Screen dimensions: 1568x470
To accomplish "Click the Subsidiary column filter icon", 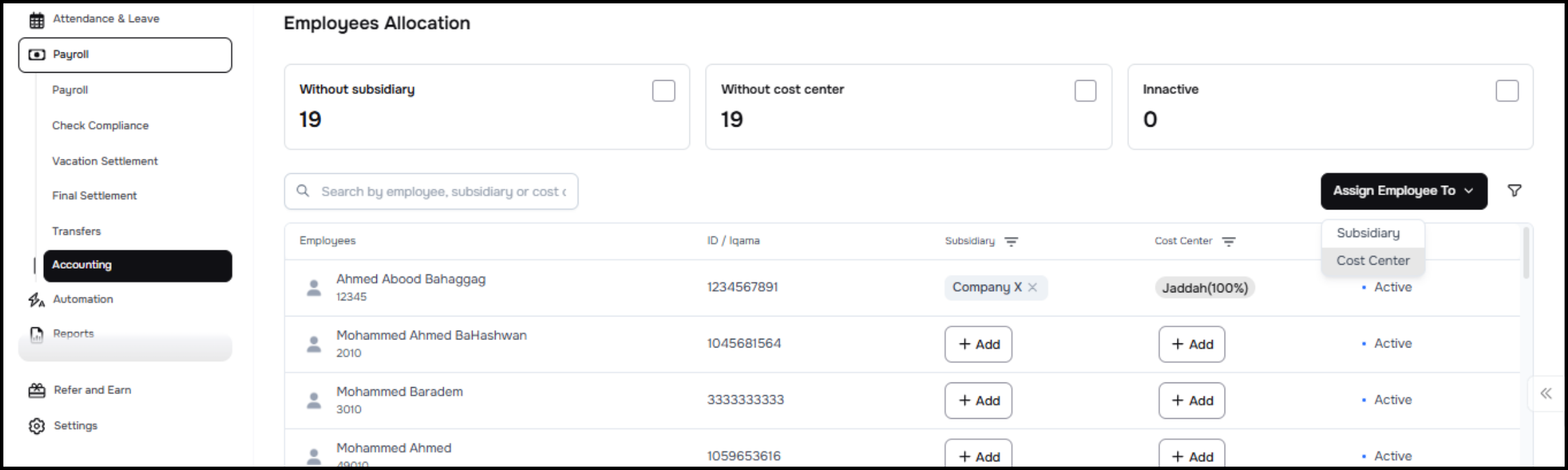I will (x=1011, y=242).
